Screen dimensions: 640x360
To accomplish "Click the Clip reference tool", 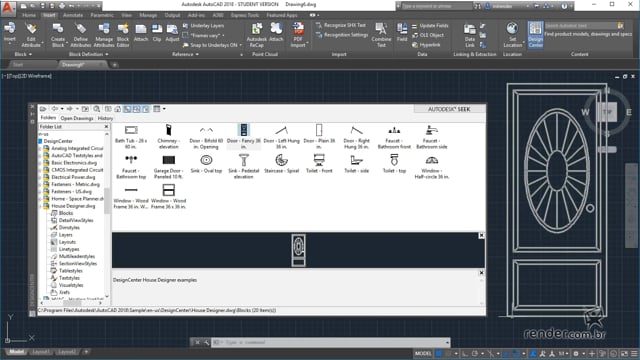I will [x=157, y=32].
